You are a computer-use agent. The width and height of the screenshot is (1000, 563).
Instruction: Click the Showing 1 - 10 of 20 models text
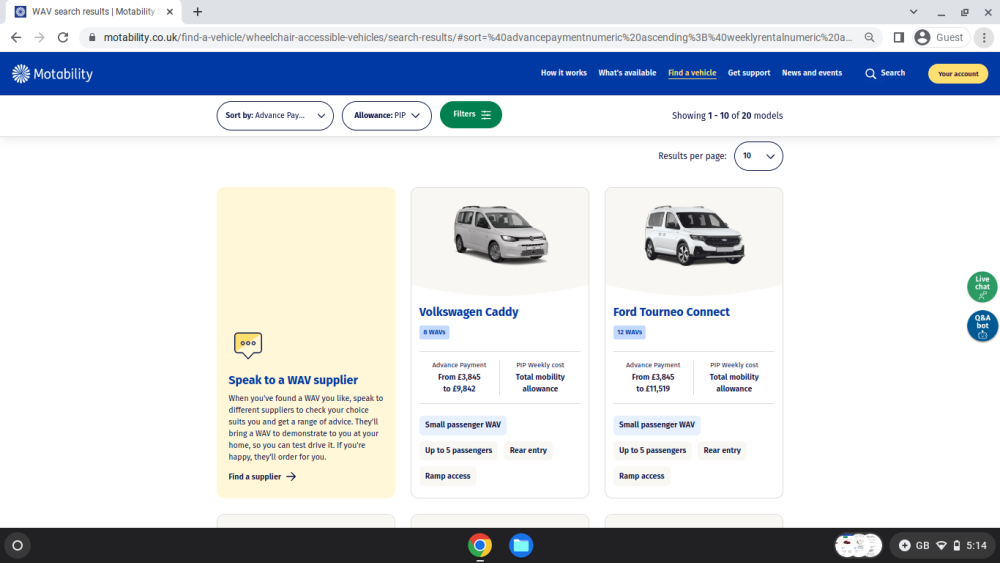[727, 115]
